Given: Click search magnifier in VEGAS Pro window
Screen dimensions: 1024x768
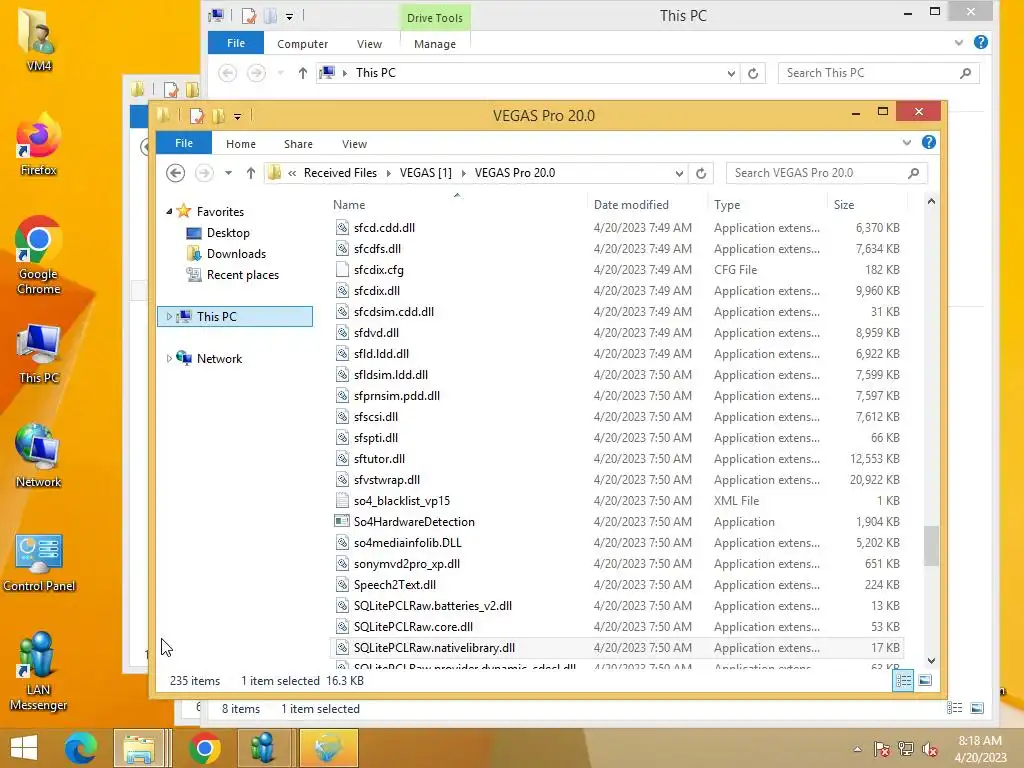Looking at the screenshot, I should (x=914, y=173).
